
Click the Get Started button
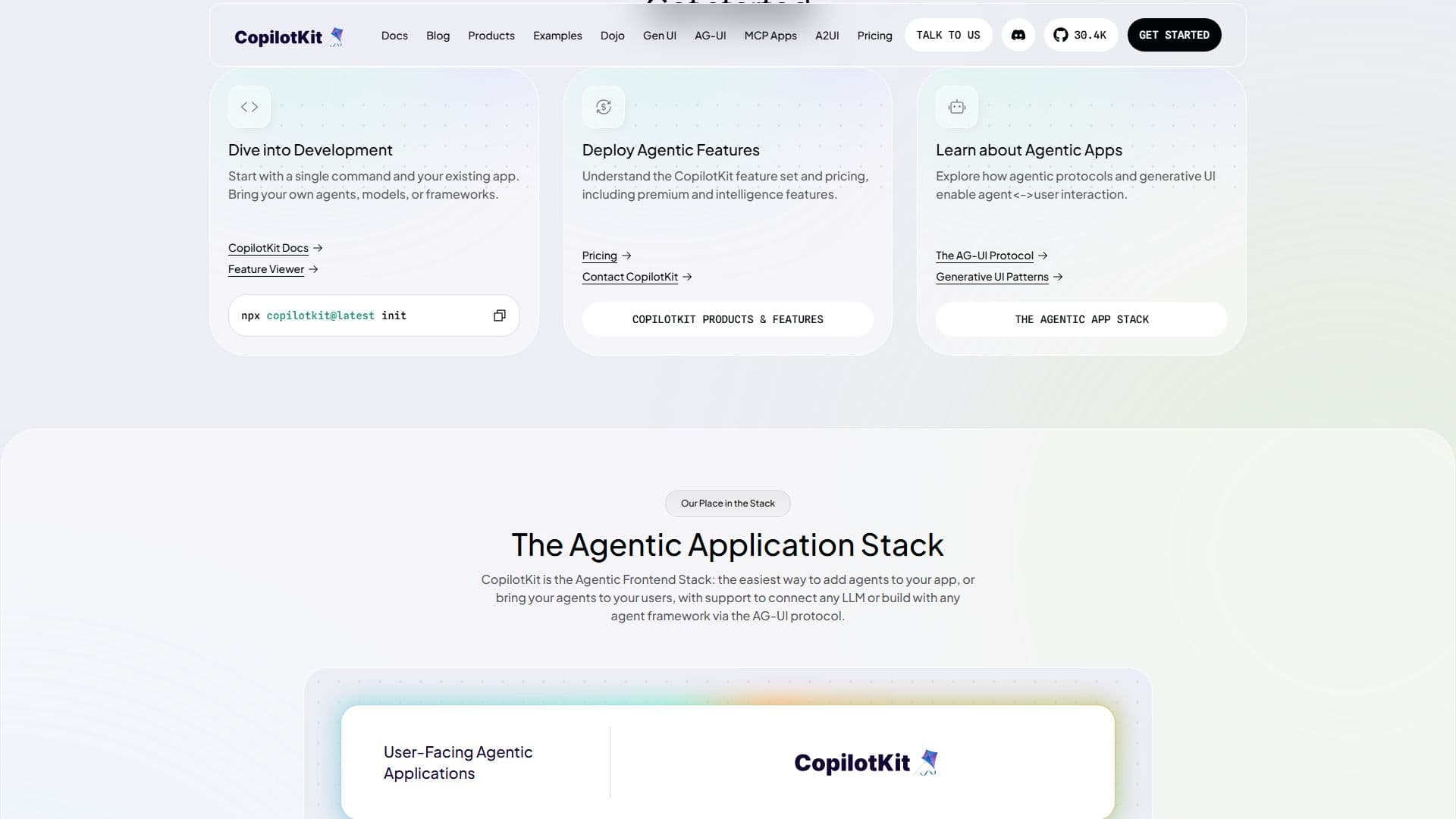pyautogui.click(x=1174, y=35)
